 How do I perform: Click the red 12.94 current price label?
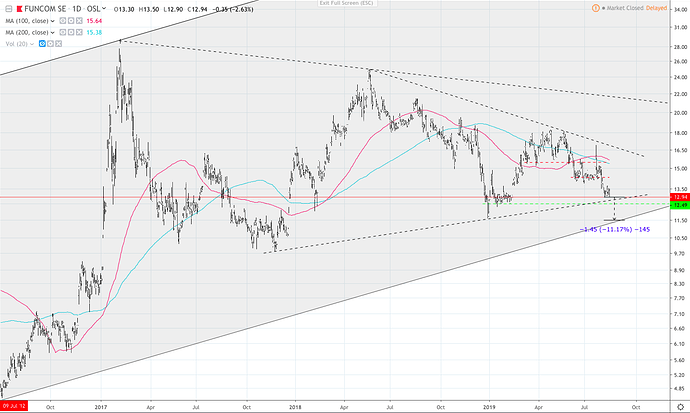680,197
